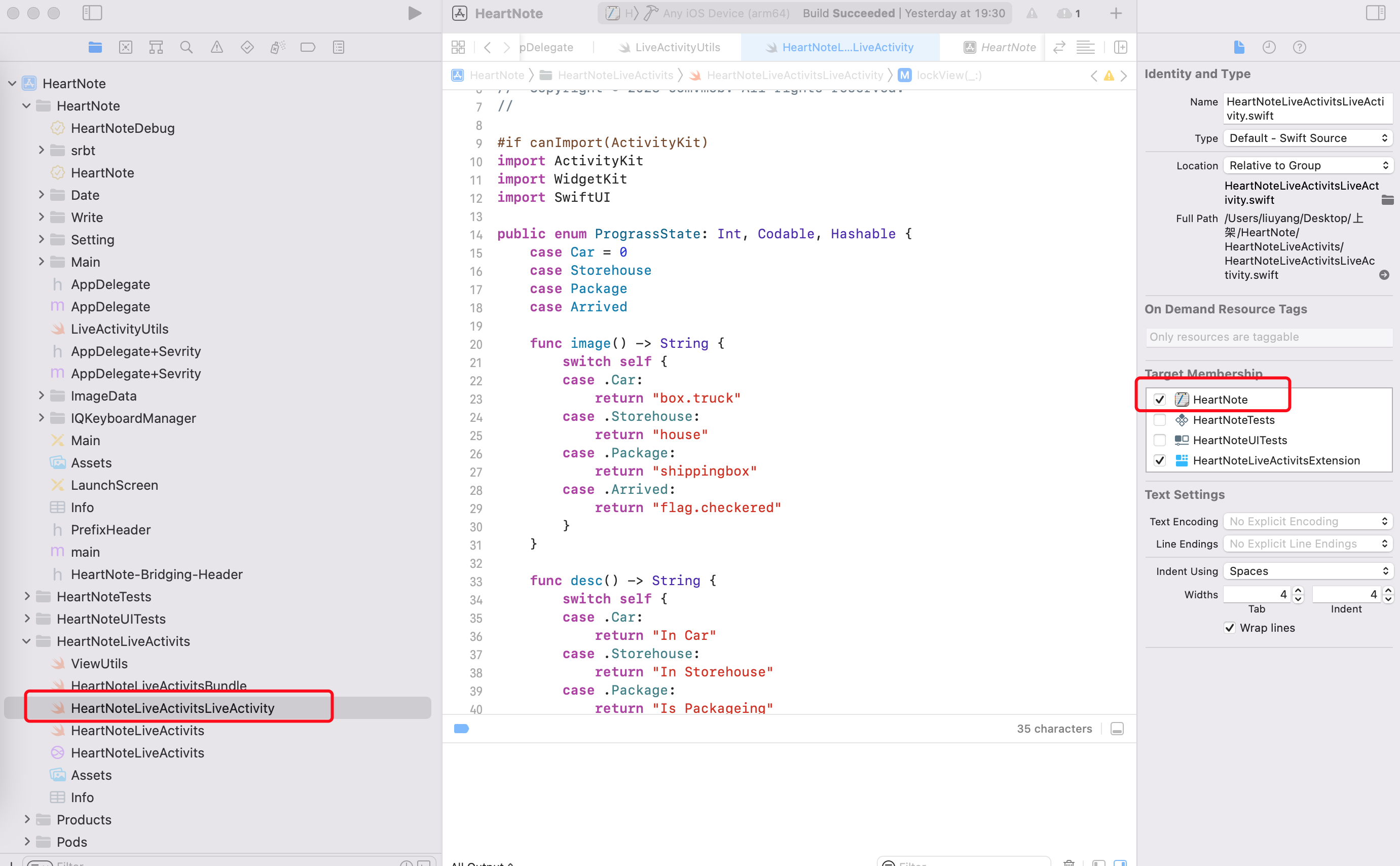Screen dimensions: 1400x866
Task: Open editor options lines menu
Action: pos(1086,47)
